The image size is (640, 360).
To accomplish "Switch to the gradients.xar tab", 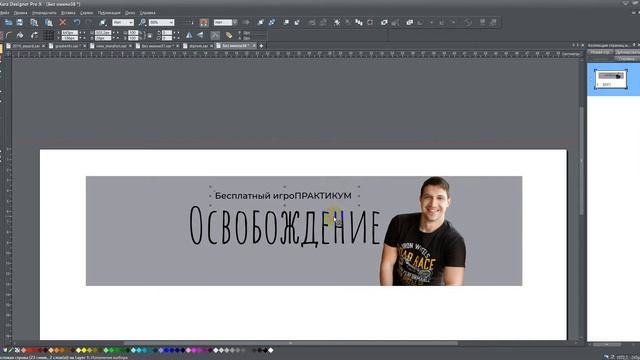I will point(66,46).
